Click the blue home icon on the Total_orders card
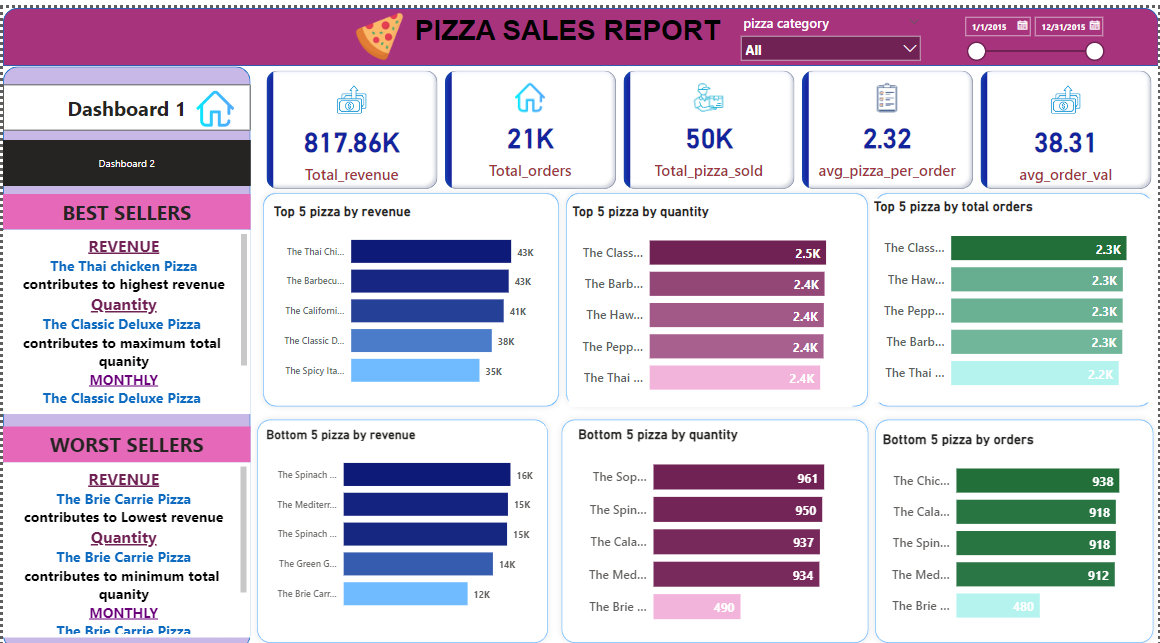The width and height of the screenshot is (1160, 643). [x=530, y=98]
